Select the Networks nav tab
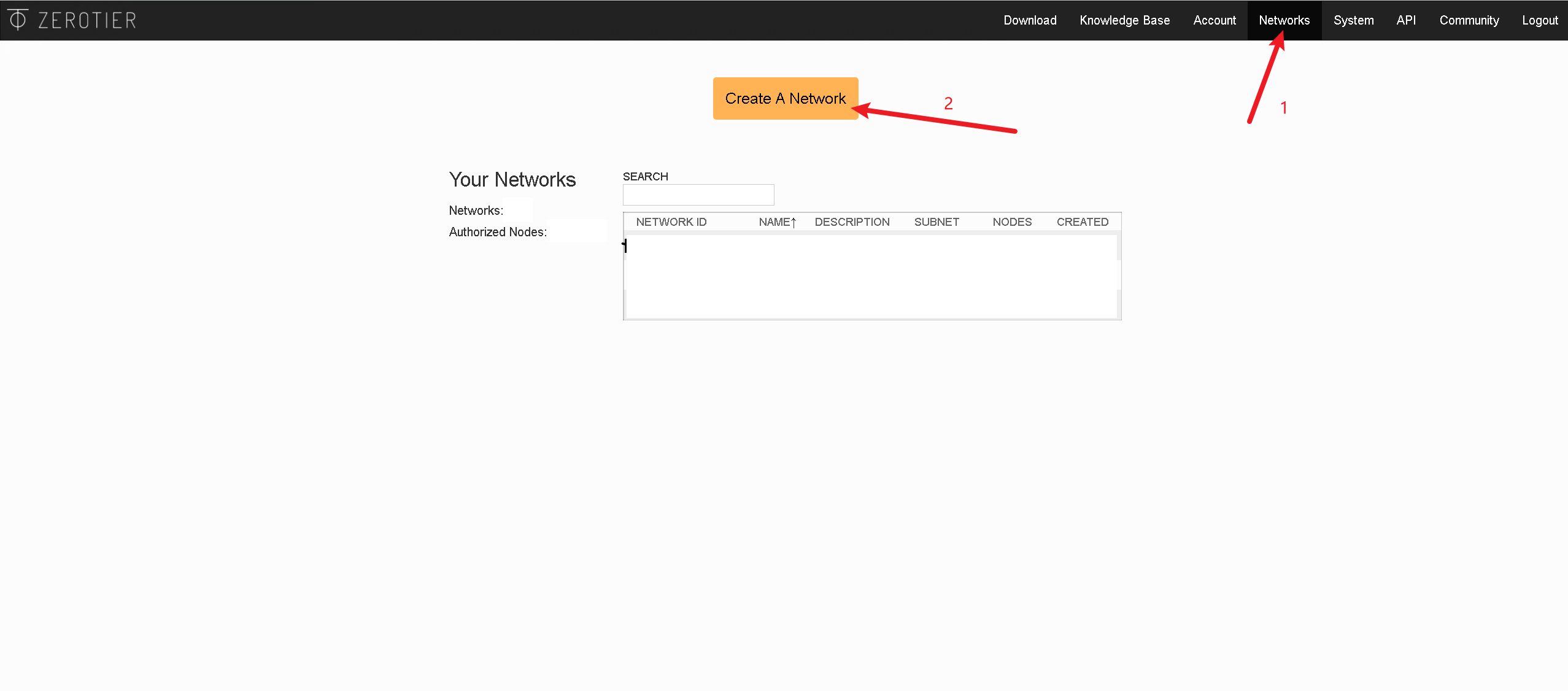1568x691 pixels. [x=1284, y=20]
